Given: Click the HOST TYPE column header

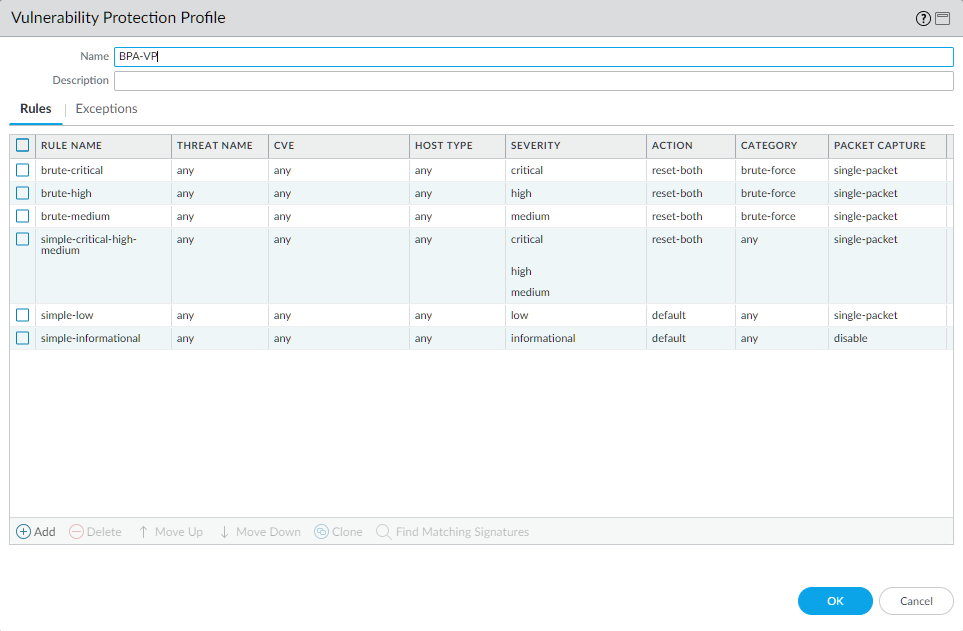Looking at the screenshot, I should tap(458, 146).
